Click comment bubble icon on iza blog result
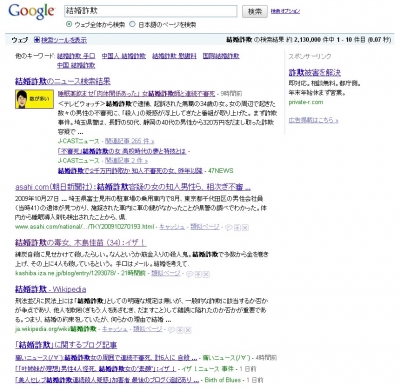 [190, 274]
